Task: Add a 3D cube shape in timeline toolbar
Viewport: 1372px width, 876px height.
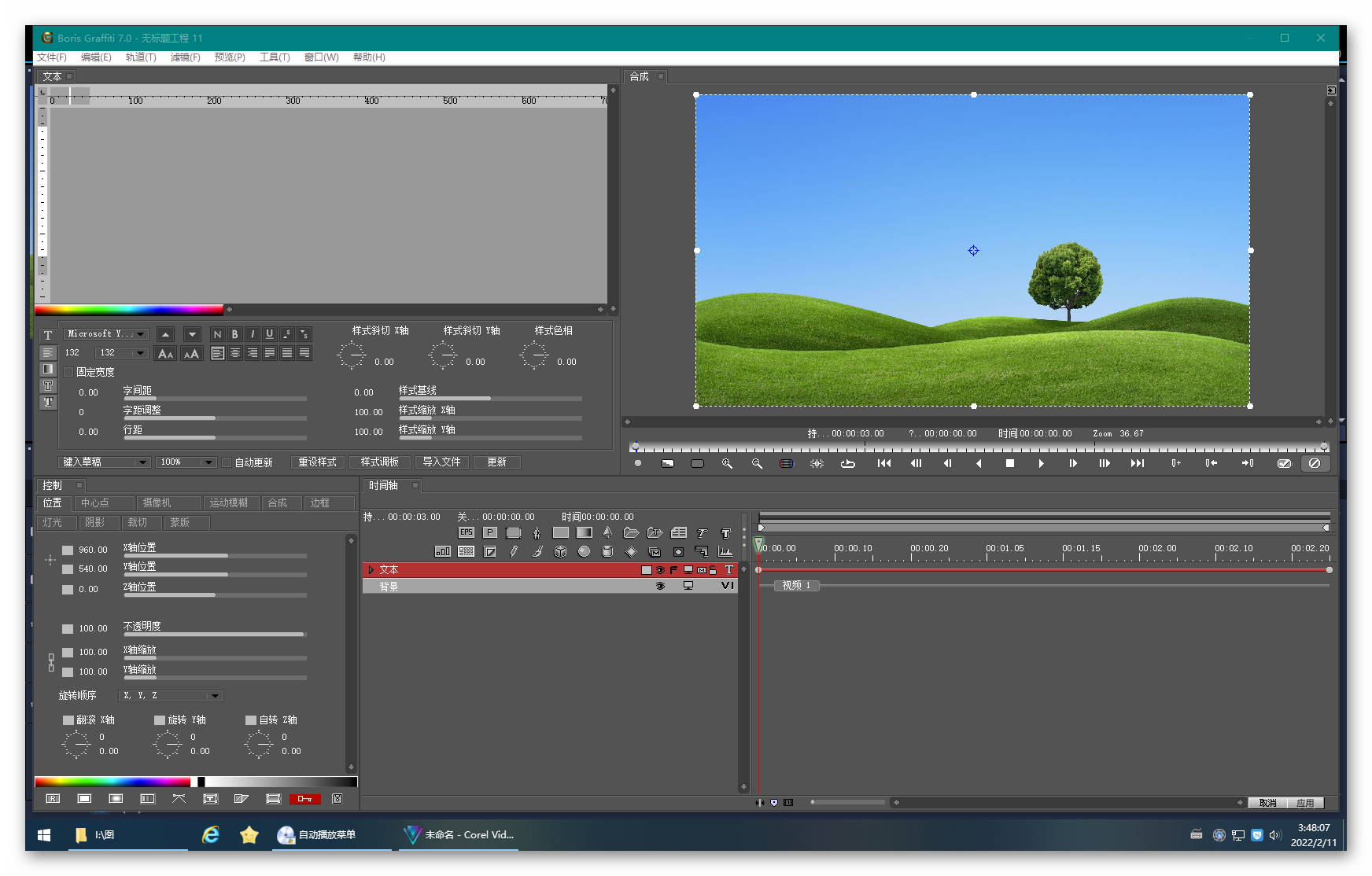Action: pyautogui.click(x=561, y=551)
